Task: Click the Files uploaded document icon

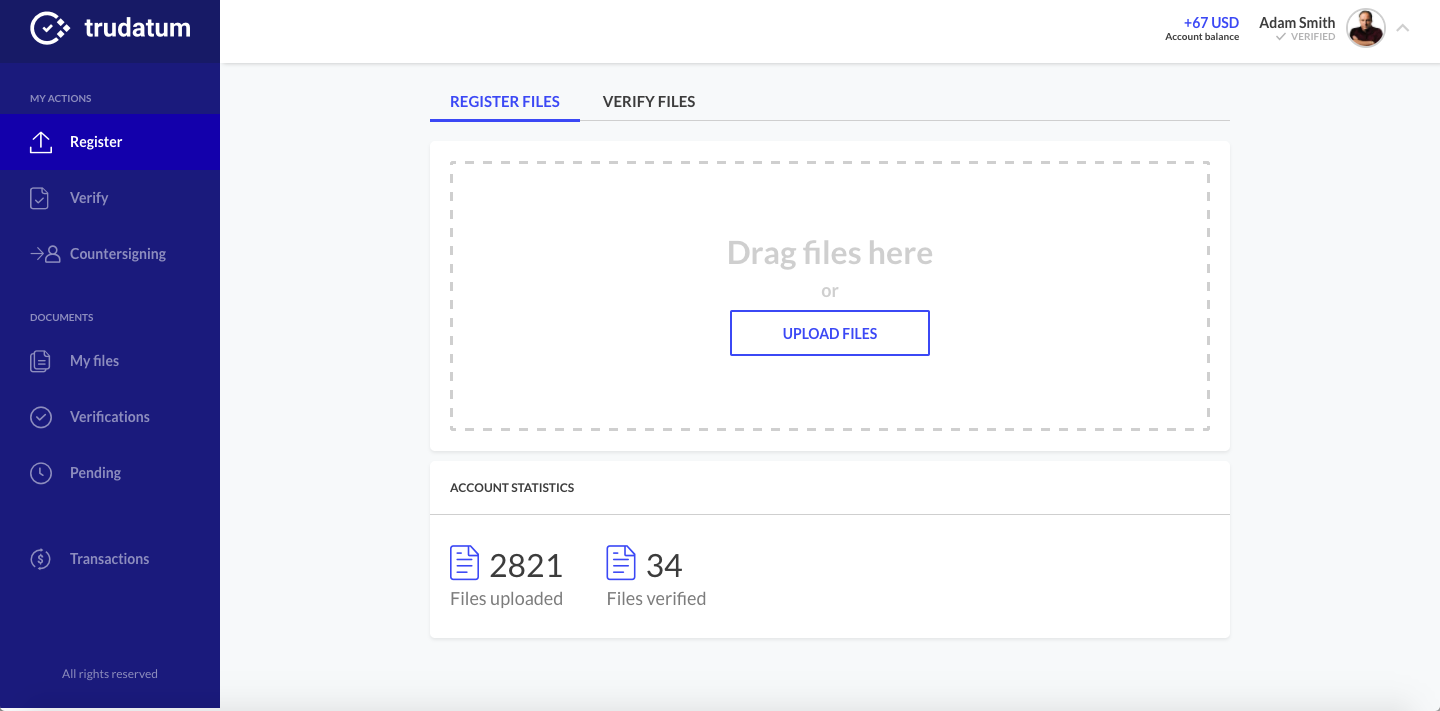Action: [464, 563]
